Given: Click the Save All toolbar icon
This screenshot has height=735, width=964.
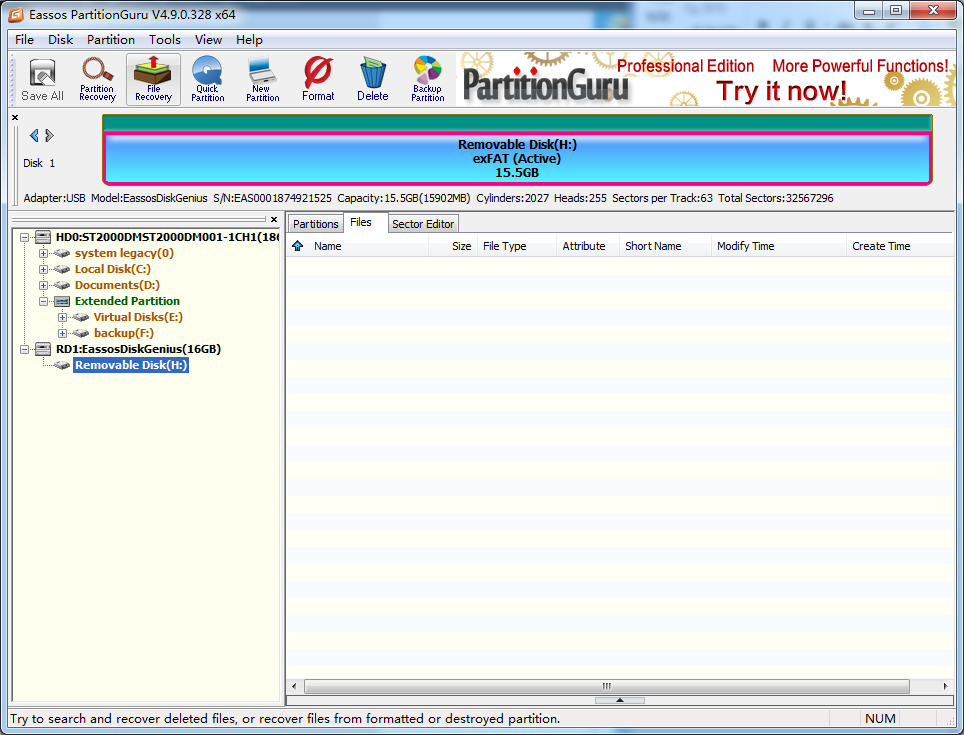Looking at the screenshot, I should [42, 80].
